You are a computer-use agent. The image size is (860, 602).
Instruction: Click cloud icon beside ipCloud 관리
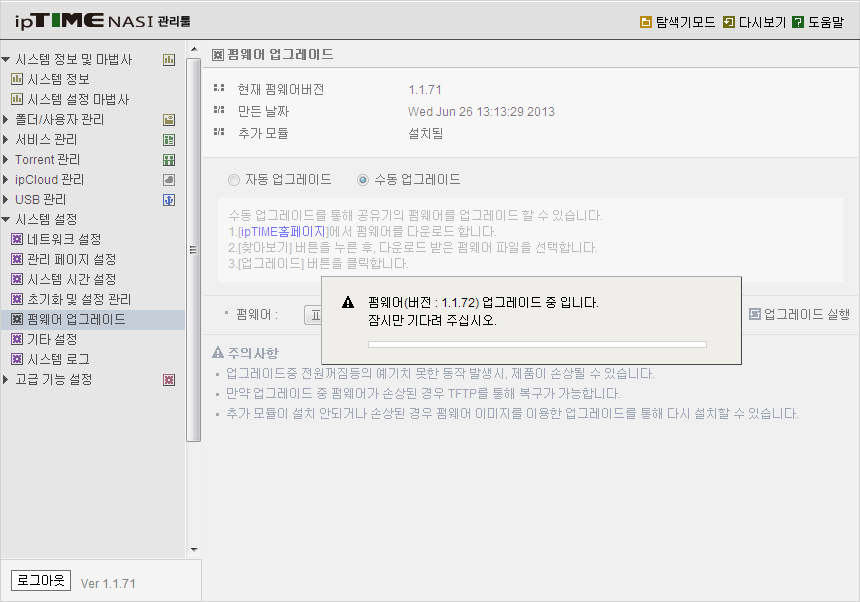click(169, 180)
